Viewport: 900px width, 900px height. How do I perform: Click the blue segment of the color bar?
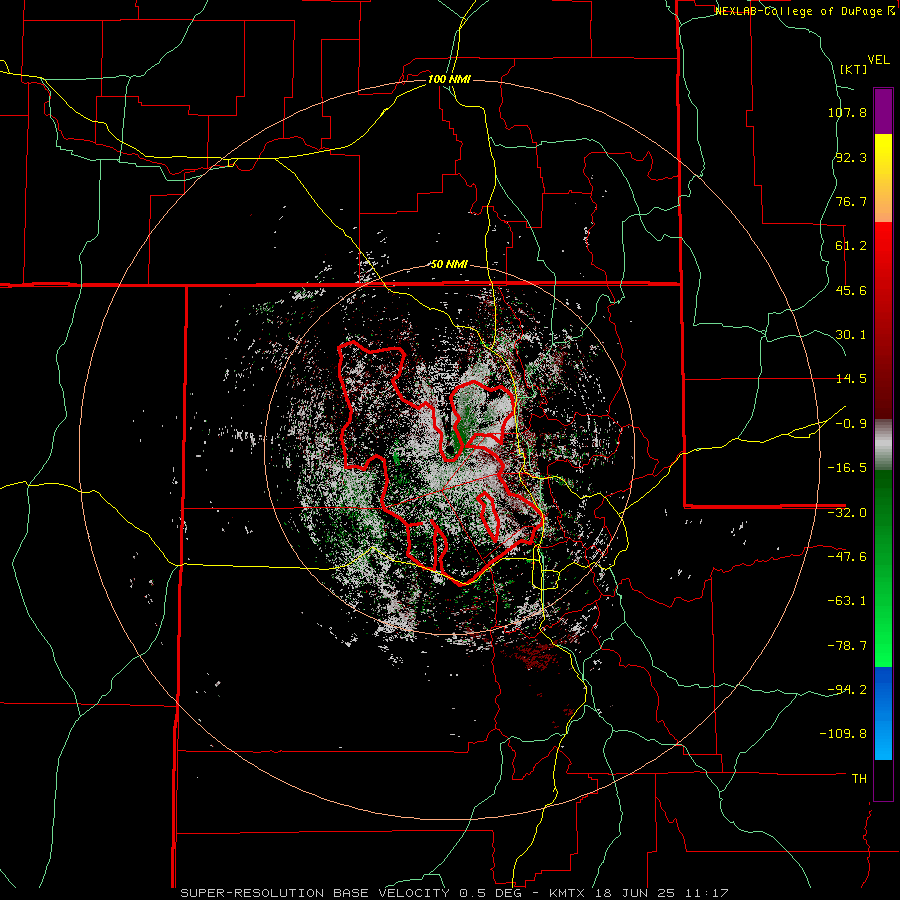click(883, 713)
